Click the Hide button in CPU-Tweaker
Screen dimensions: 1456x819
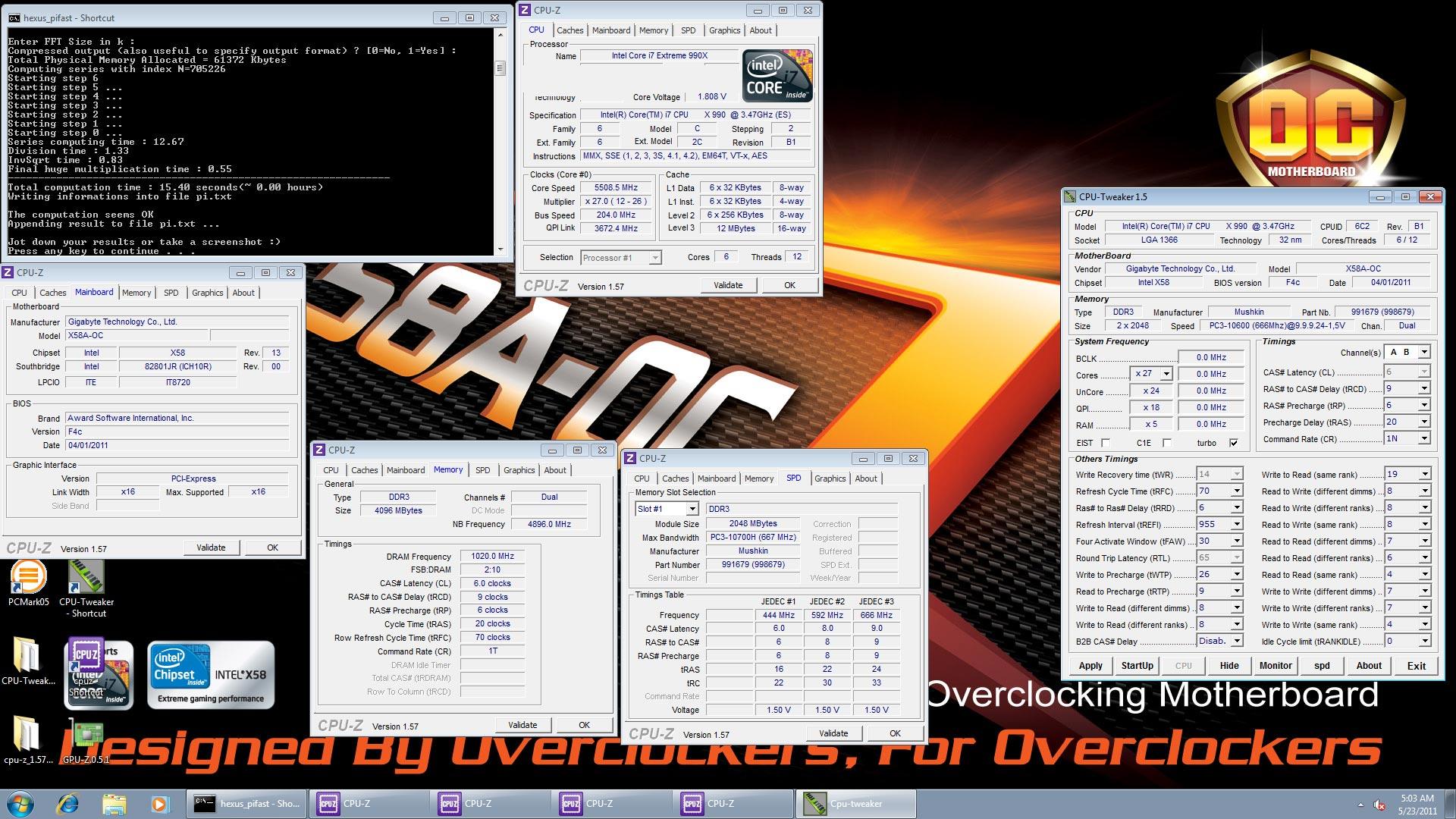click(x=1229, y=666)
